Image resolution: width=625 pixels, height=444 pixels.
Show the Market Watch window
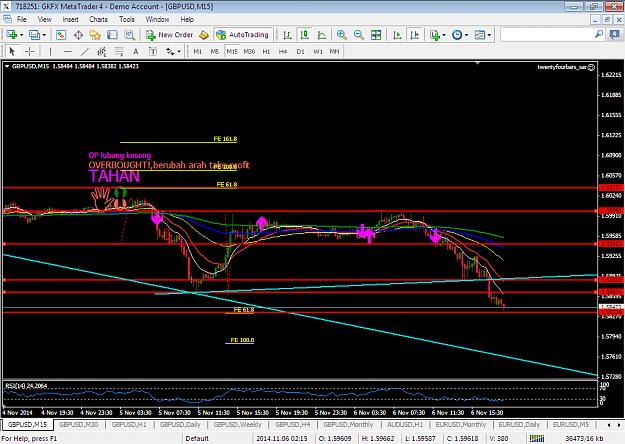coord(61,35)
